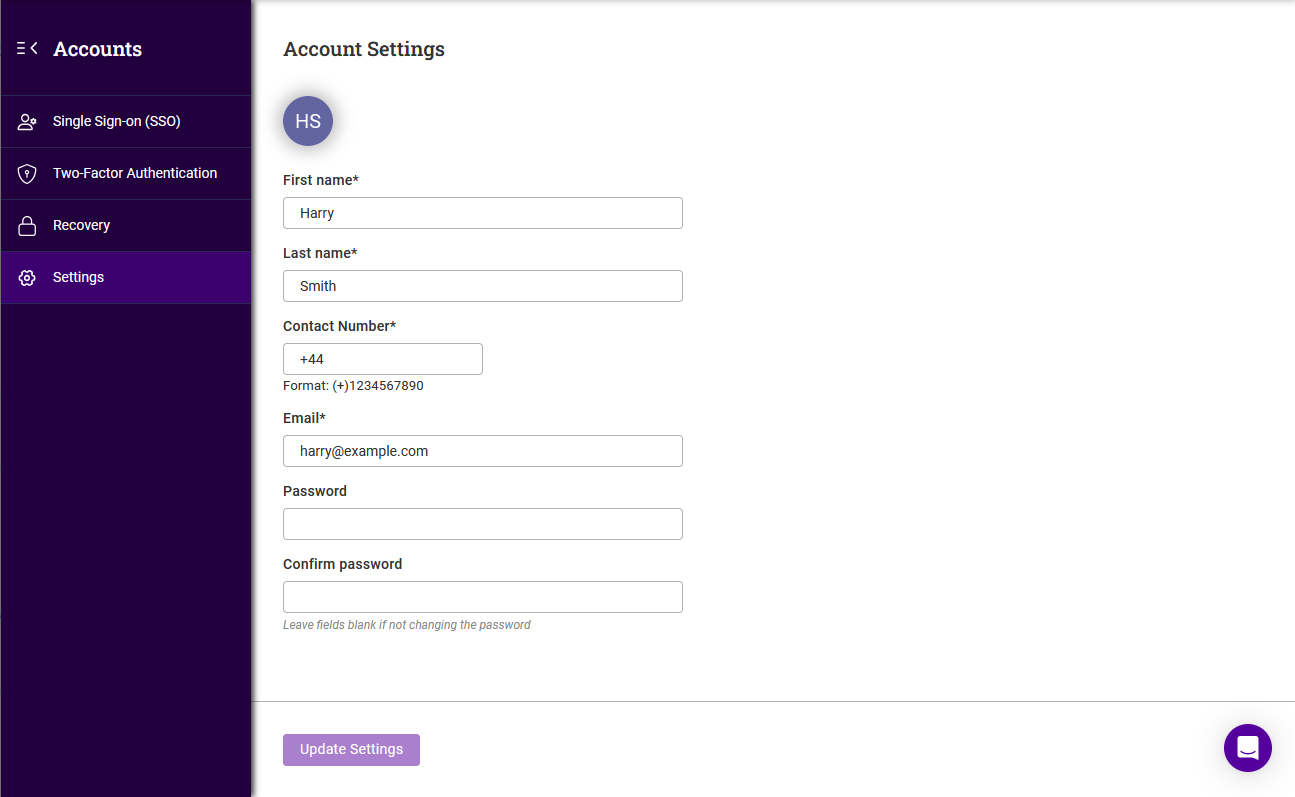Click the 'Leave fields blank' note
This screenshot has height=797, width=1295.
[x=407, y=625]
